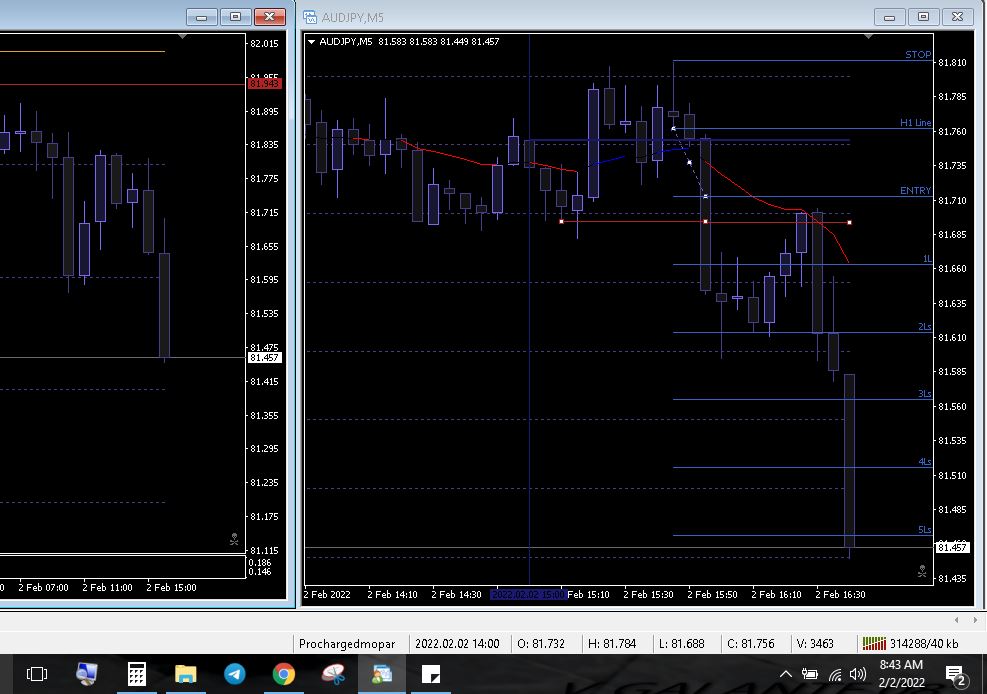Click the volume speaker tray icon
Screen dimensions: 987x694
[x=857, y=674]
